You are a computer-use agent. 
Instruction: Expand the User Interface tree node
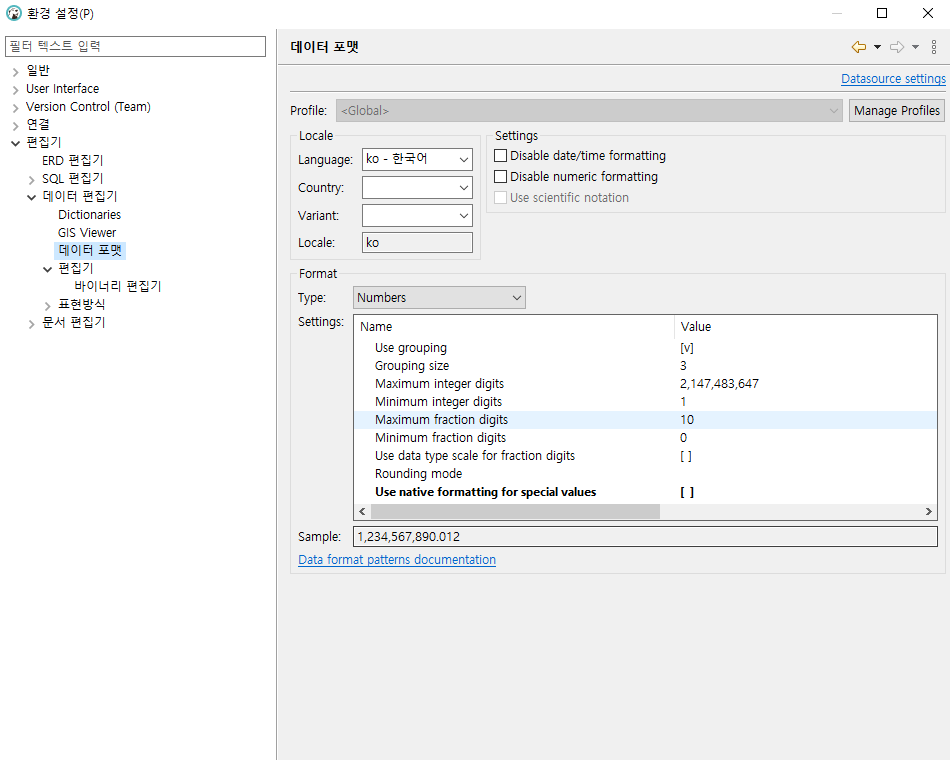16,90
